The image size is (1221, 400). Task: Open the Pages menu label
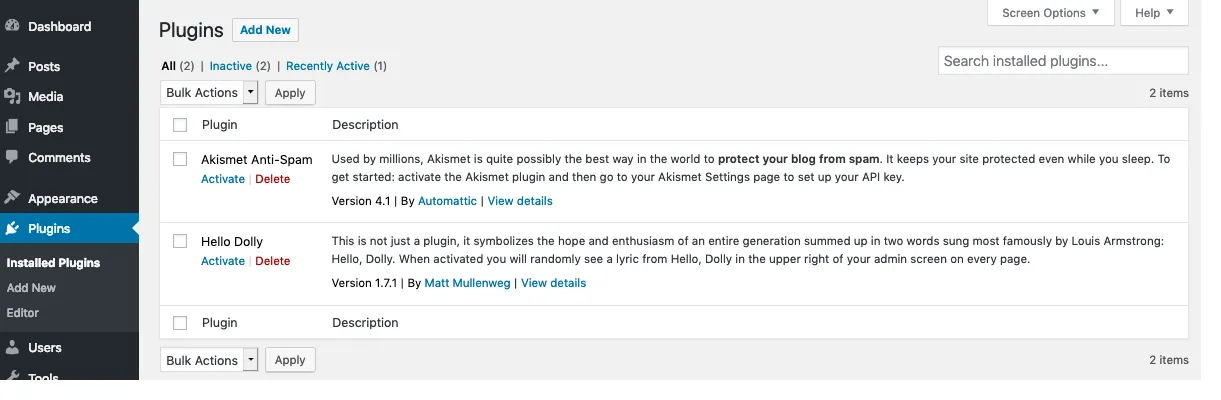coord(46,127)
